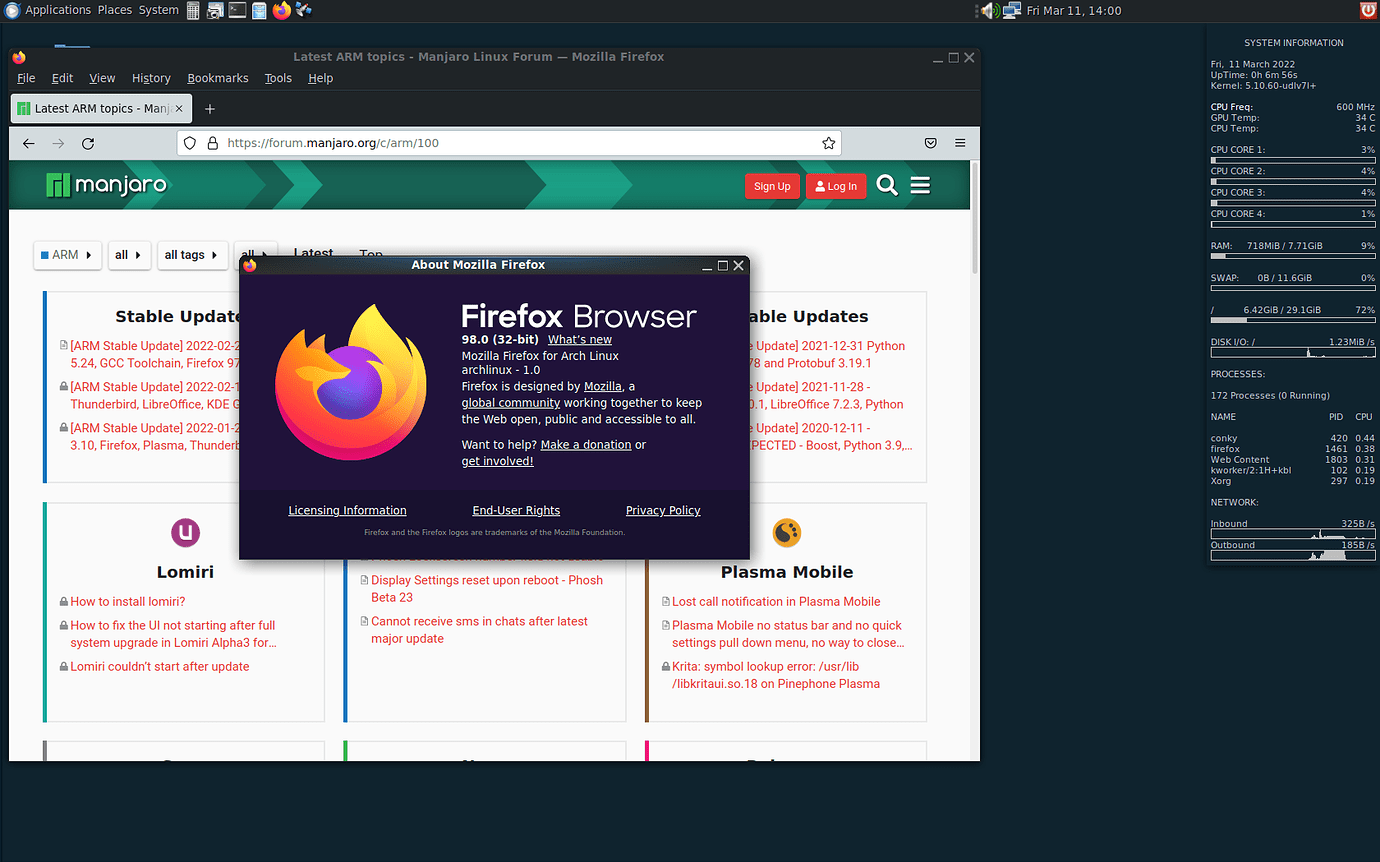The image size is (1380, 862).
Task: Open Licensing Information link
Action: [347, 511]
